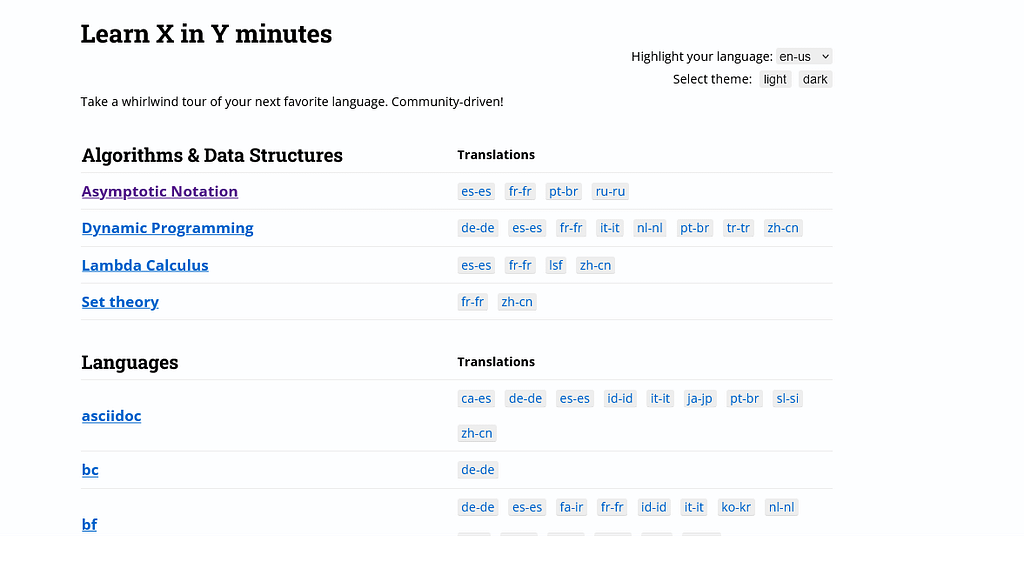Open the Dynamic Programming article
The width and height of the screenshot is (1024, 575).
coord(167,228)
